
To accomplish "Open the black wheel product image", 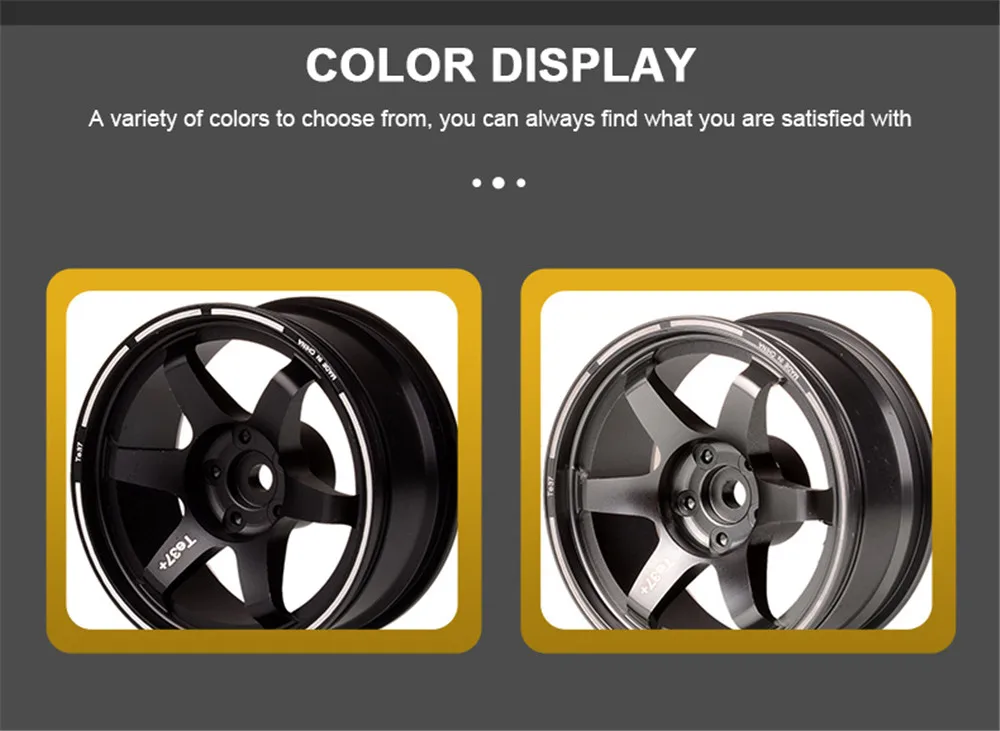I will [x=262, y=460].
